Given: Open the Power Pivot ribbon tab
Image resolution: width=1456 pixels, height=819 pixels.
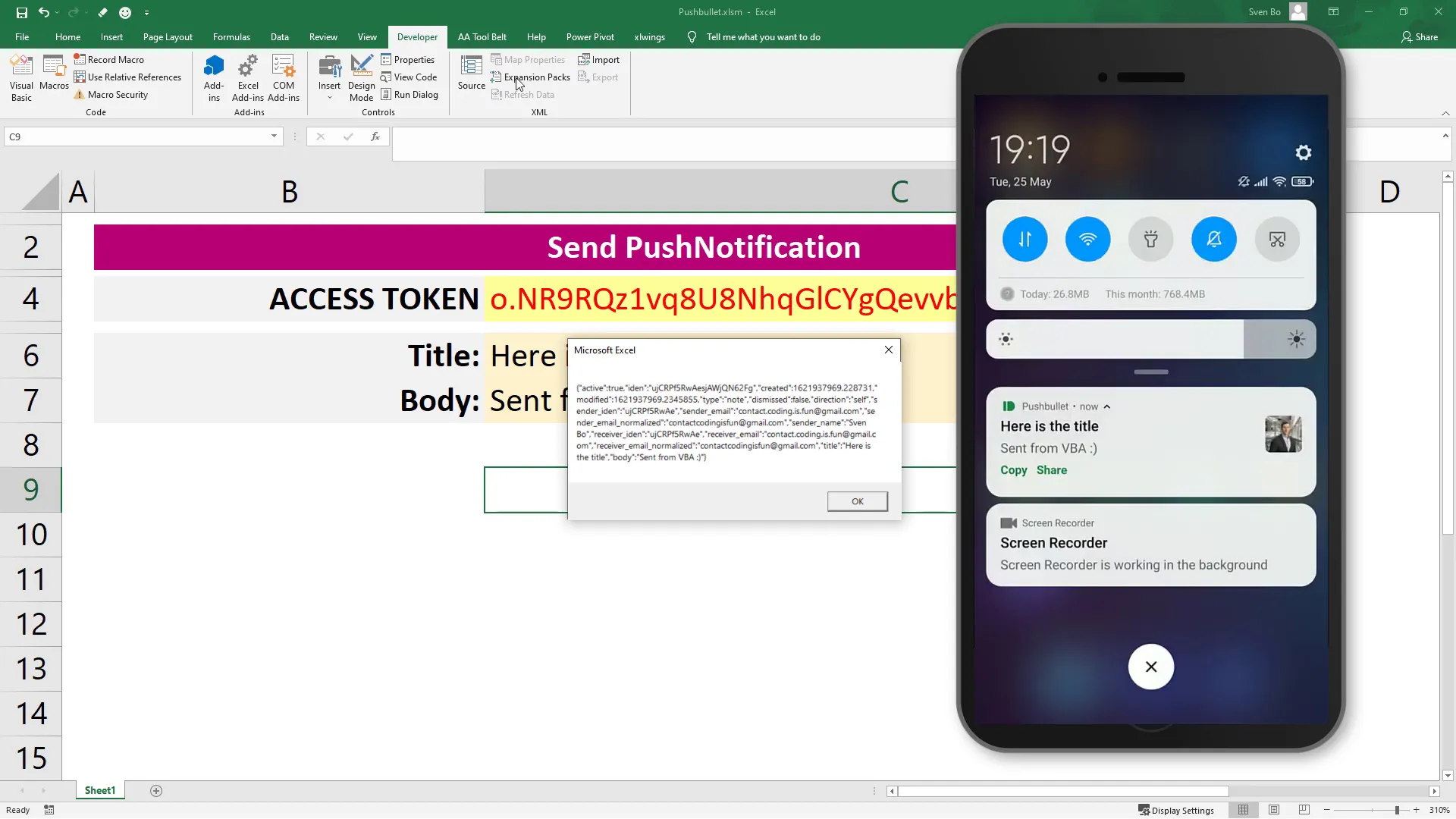Looking at the screenshot, I should (590, 36).
